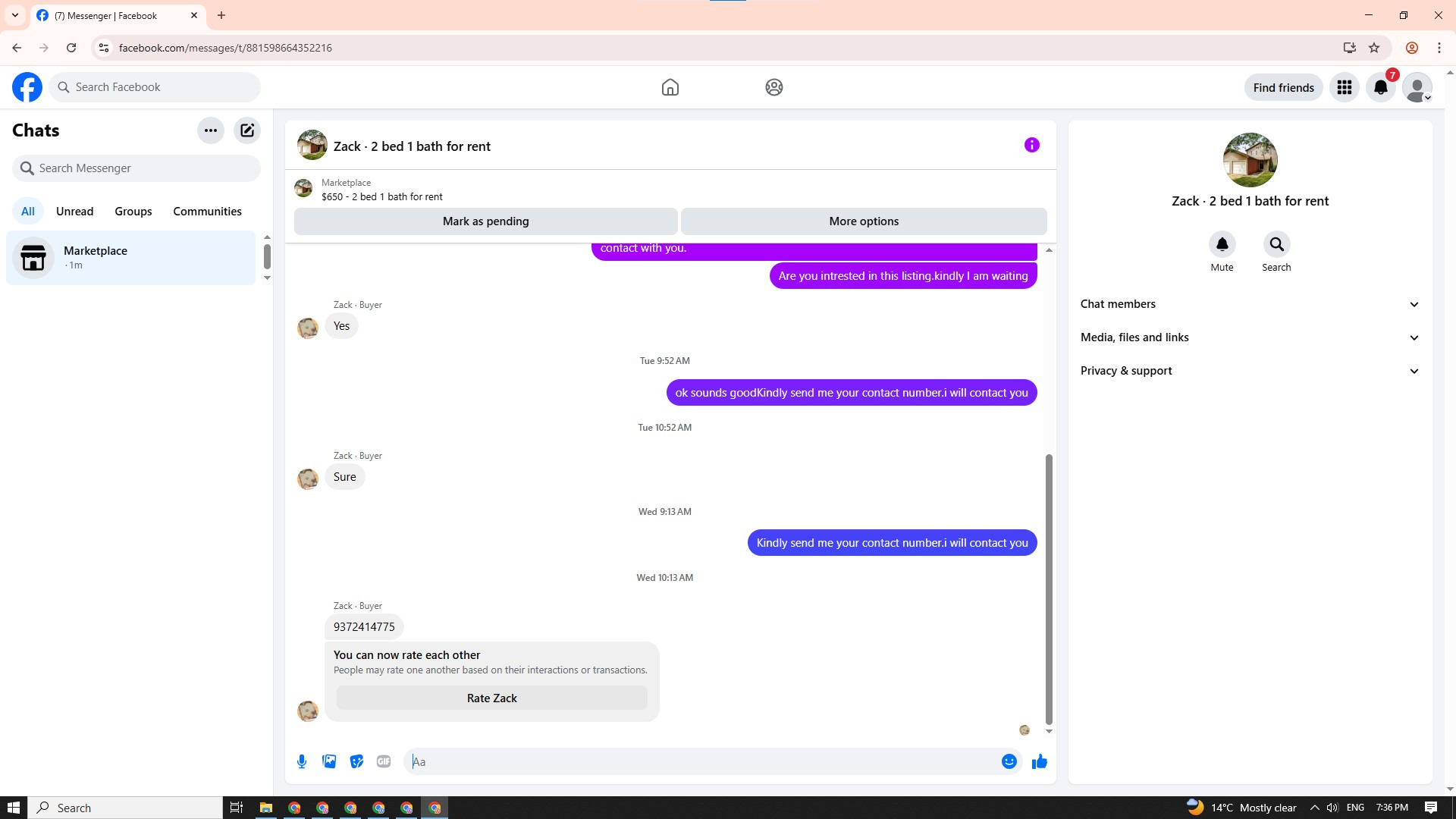Screen dimensions: 1456x819
Task: Open the emoji picker in message box
Action: (1009, 761)
